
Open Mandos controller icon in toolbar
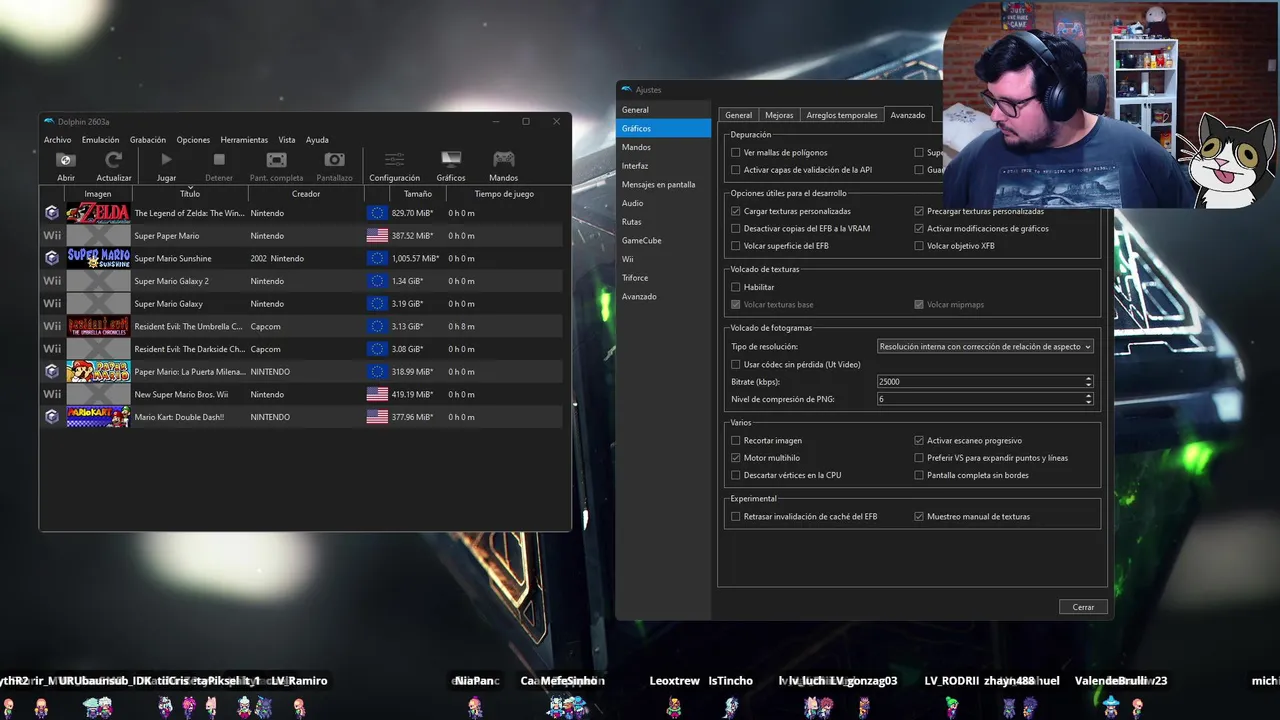pyautogui.click(x=504, y=160)
